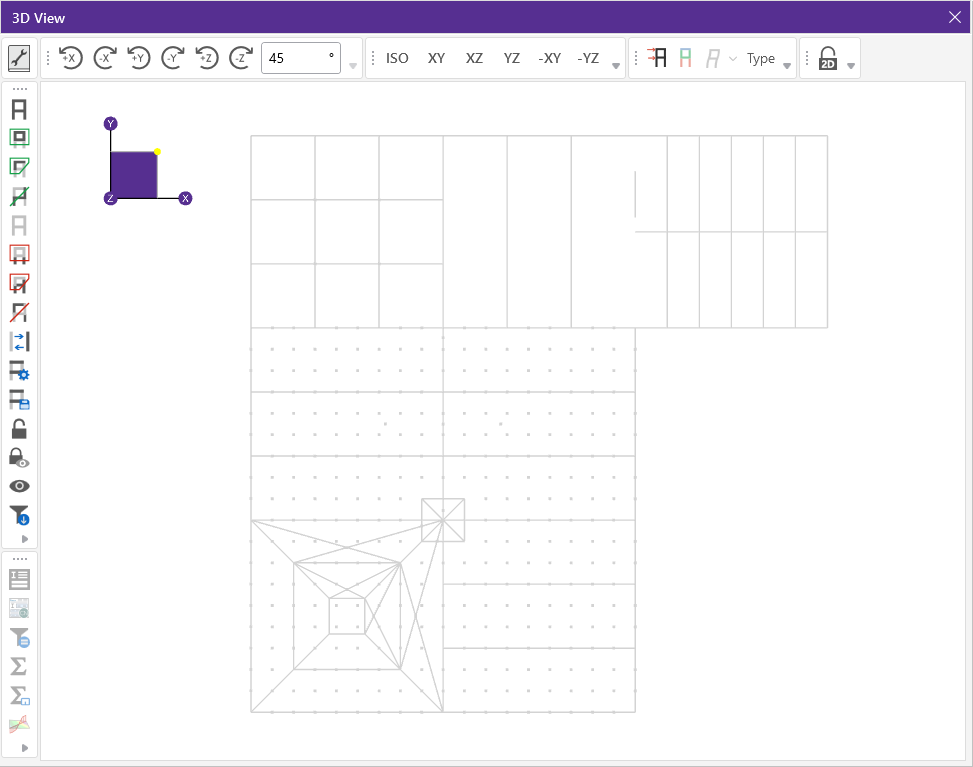The image size is (973, 767).
Task: Rotate view about negative Y axis
Action: (173, 58)
